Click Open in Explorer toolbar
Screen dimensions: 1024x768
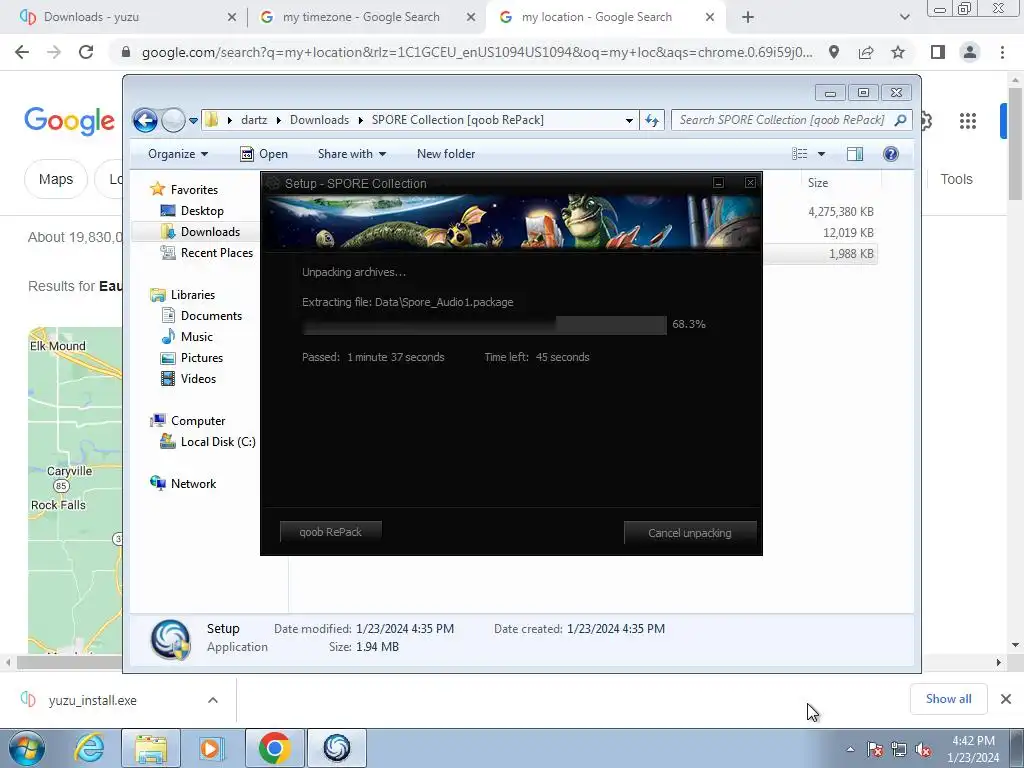(264, 154)
